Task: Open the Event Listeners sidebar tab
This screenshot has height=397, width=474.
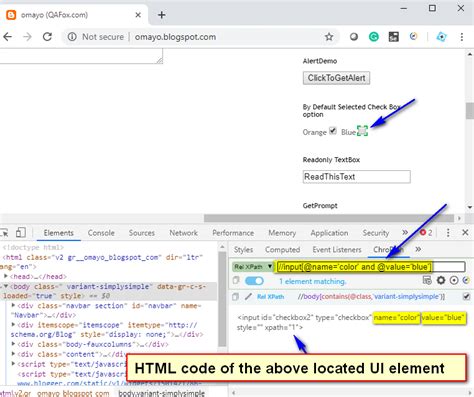Action: (x=337, y=249)
